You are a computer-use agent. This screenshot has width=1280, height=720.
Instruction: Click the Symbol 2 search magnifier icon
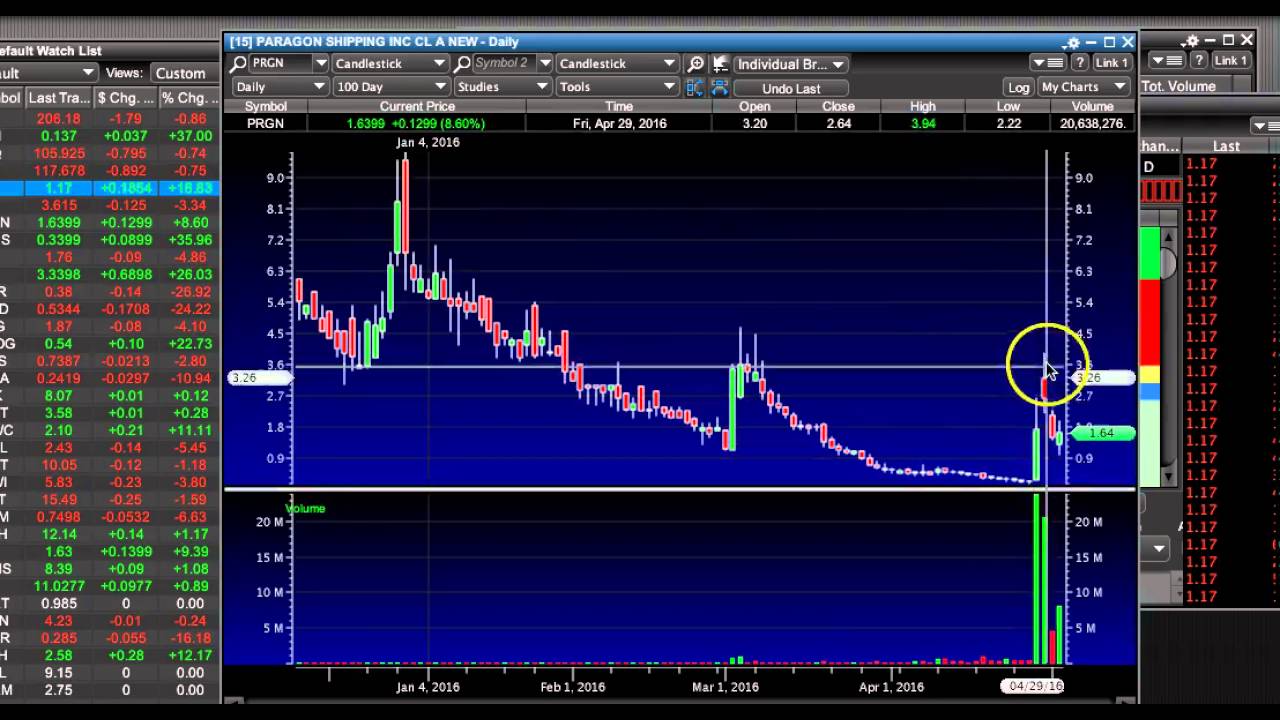click(462, 63)
